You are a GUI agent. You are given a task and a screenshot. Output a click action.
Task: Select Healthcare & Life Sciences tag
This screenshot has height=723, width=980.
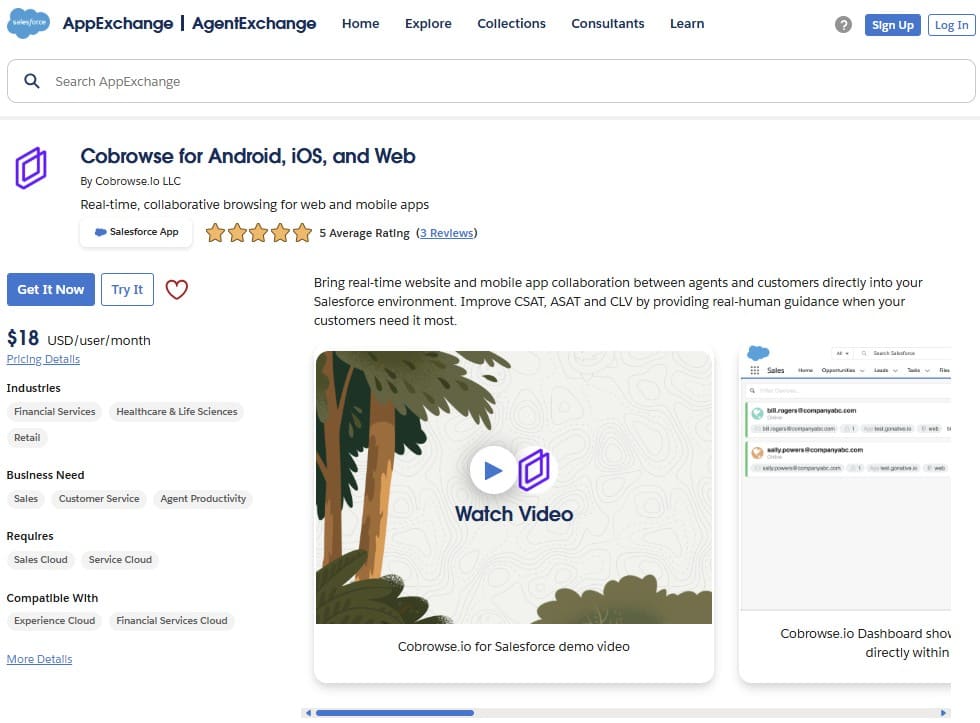pos(177,412)
